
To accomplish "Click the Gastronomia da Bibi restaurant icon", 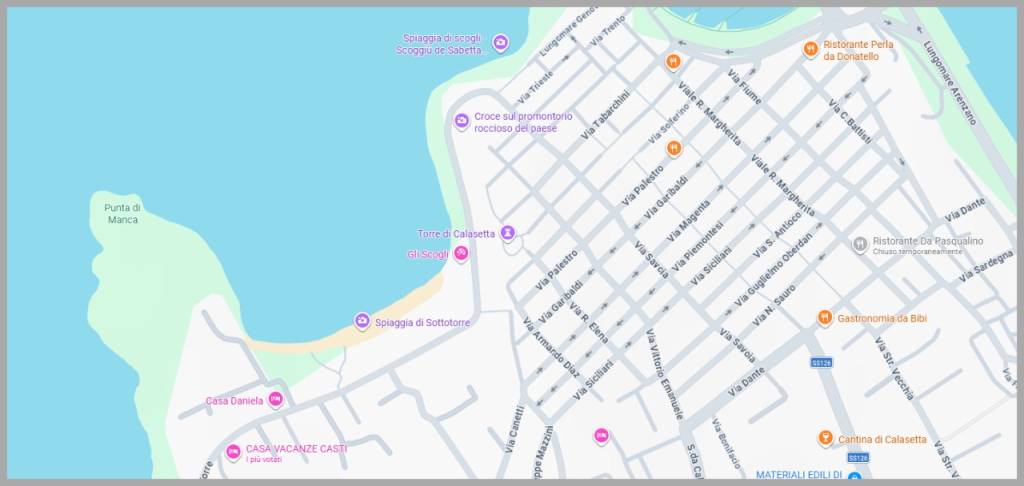I will pos(824,318).
